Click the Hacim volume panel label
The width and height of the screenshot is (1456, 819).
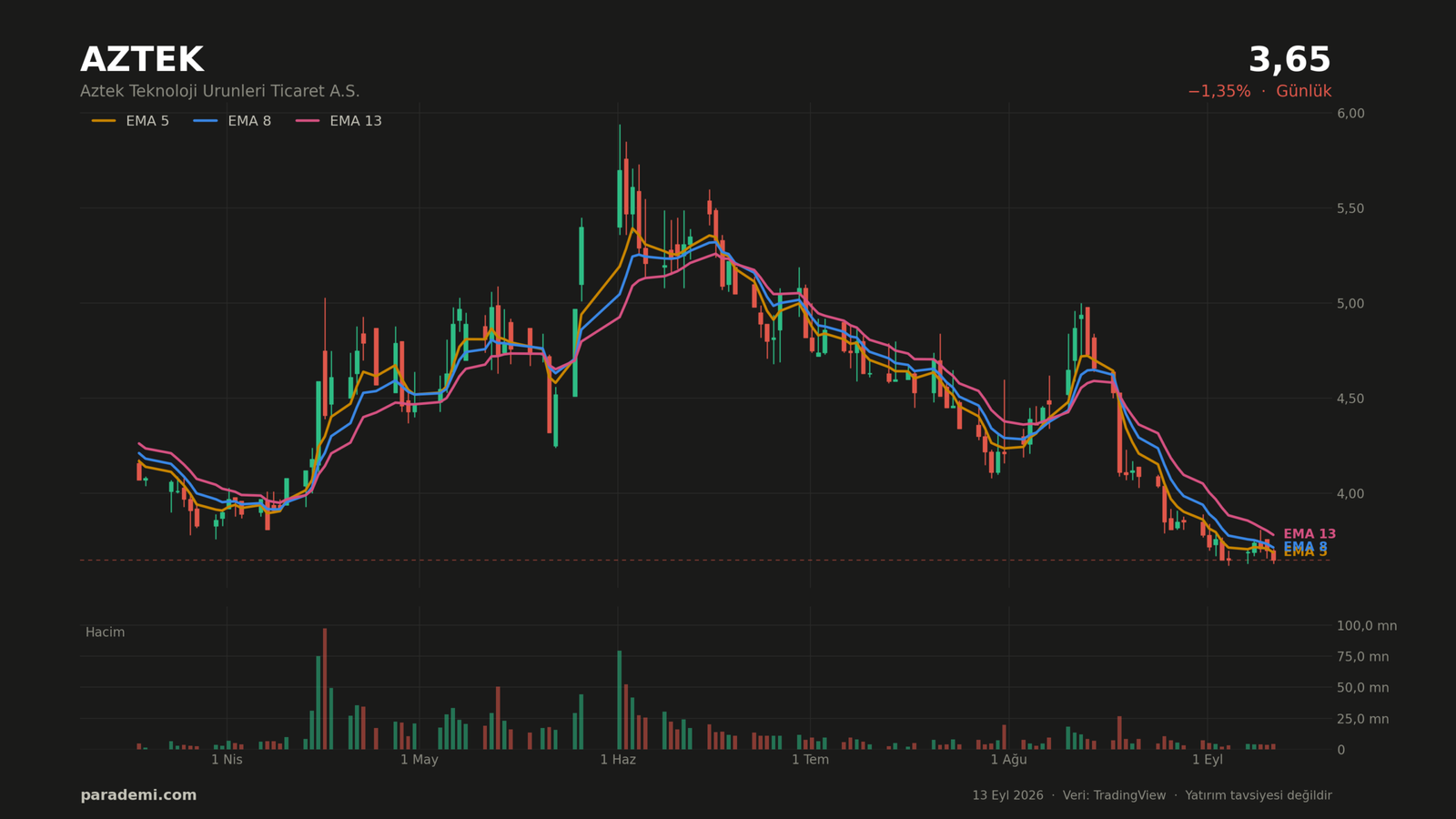click(105, 632)
